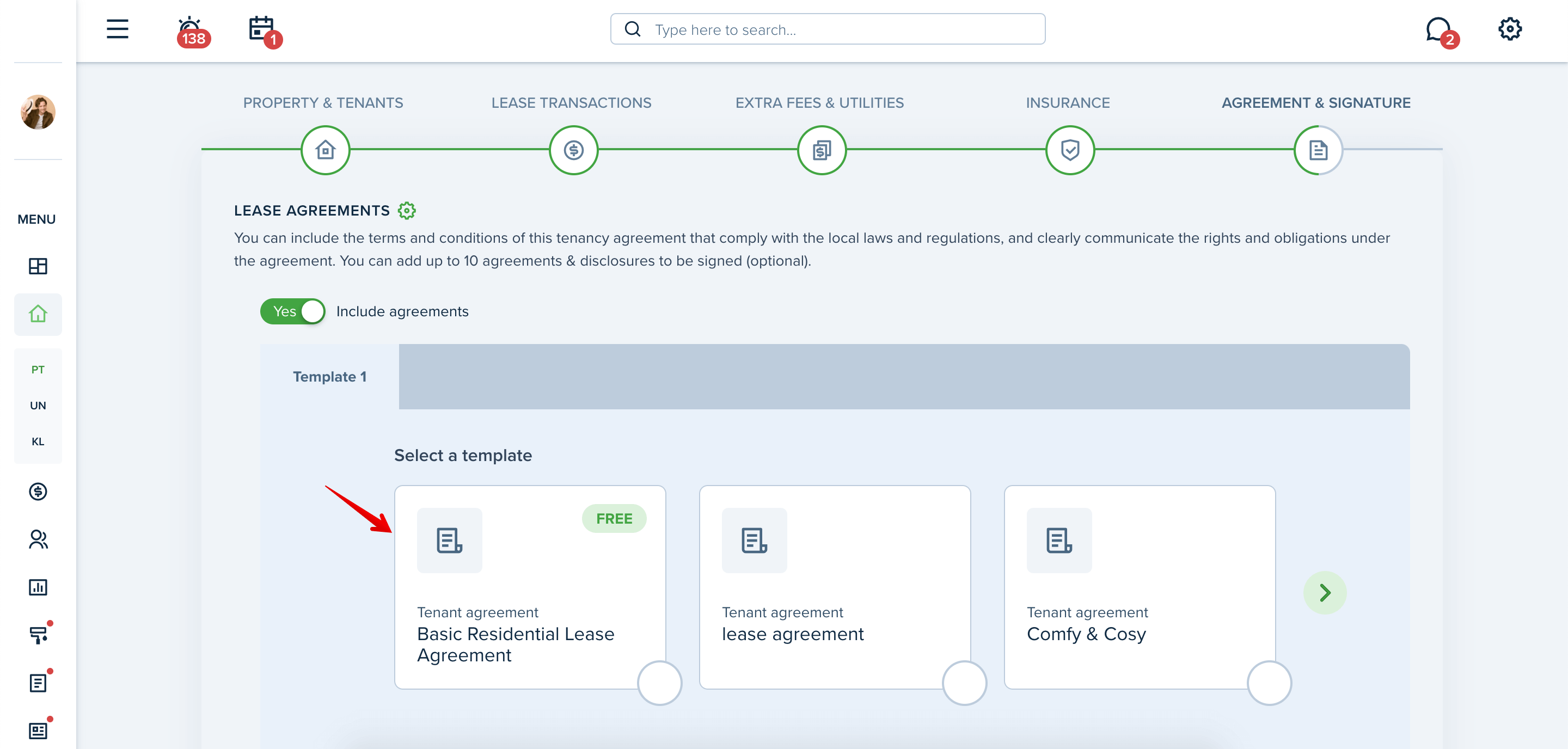Click the 'Comfy & Cosy' template title
1568x749 pixels.
[x=1086, y=634]
